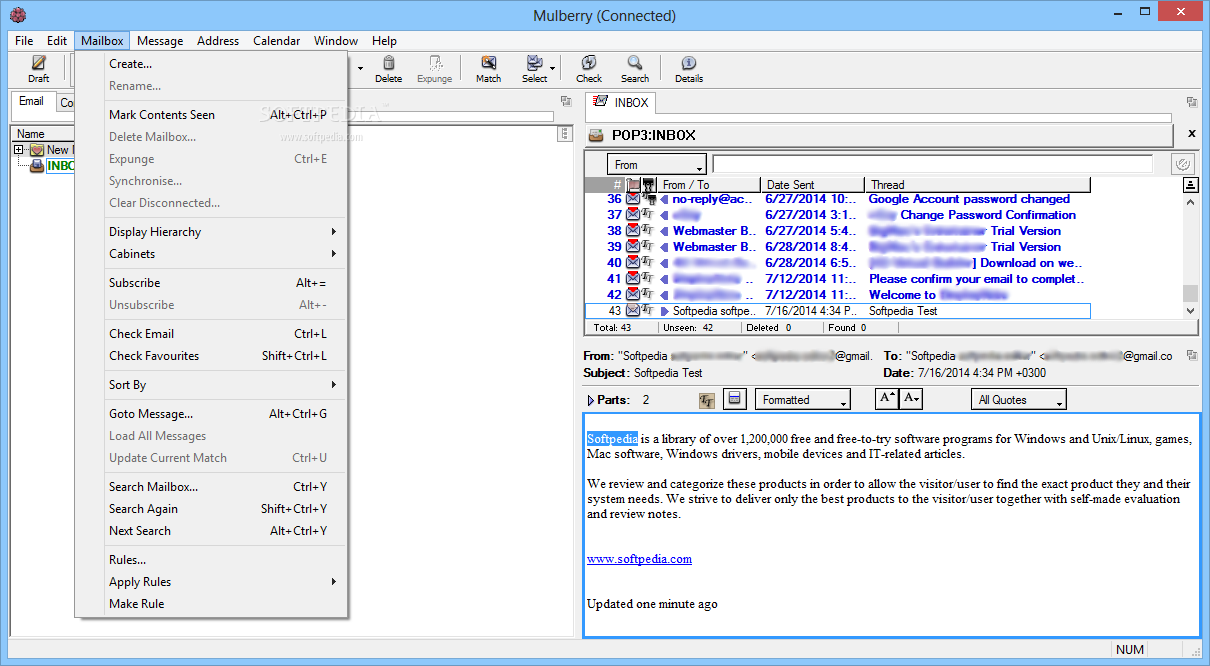Click the pane options icon in message header
Image resolution: width=1210 pixels, height=666 pixels.
1191,355
